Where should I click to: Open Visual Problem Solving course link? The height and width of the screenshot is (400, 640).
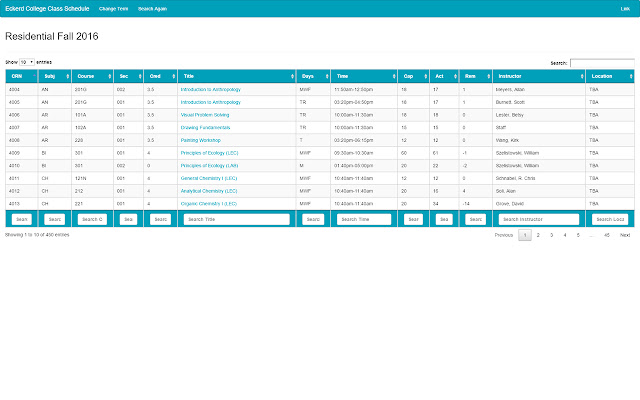pyautogui.click(x=205, y=115)
